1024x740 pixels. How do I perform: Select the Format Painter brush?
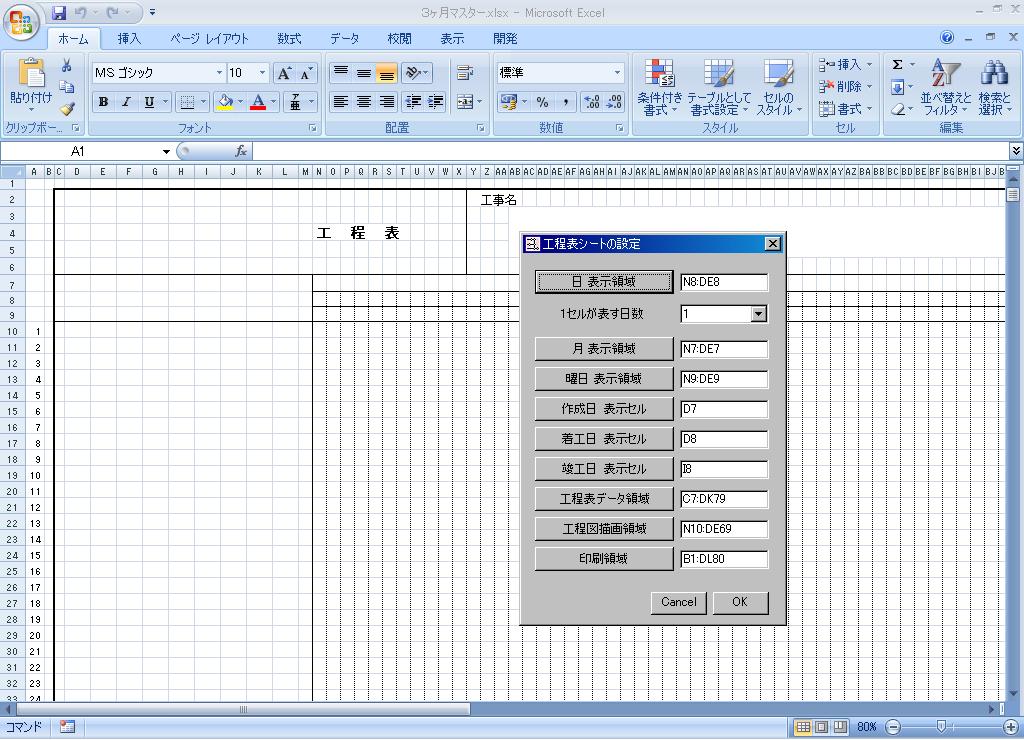[66, 108]
